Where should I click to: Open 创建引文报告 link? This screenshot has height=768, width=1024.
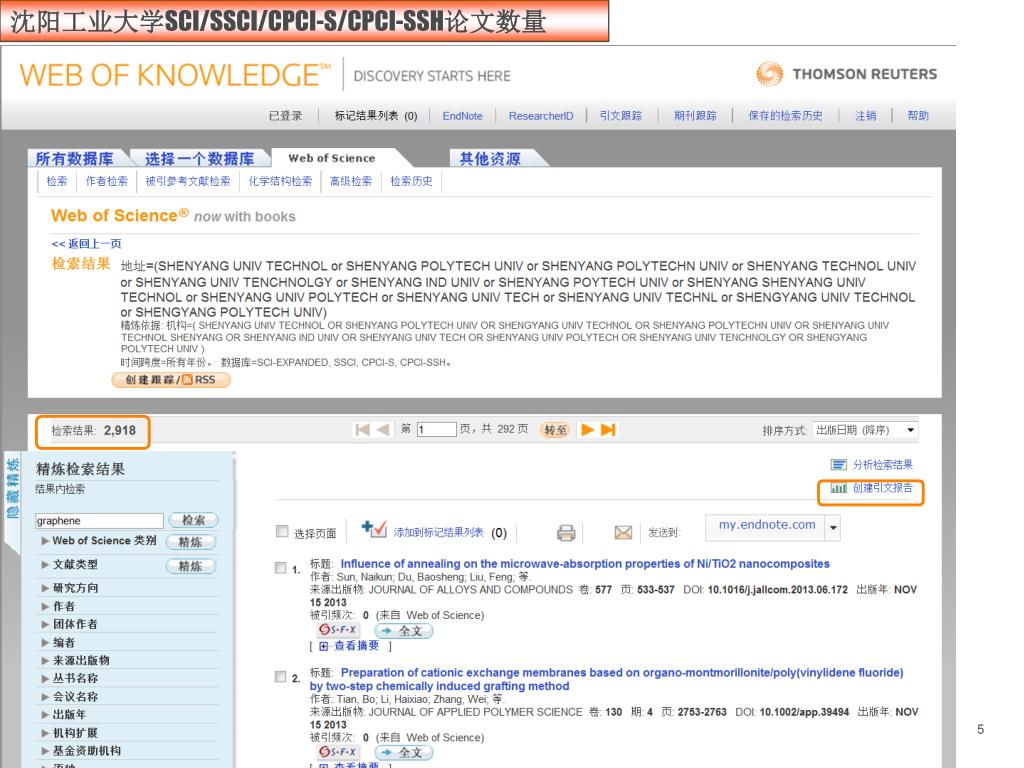click(882, 487)
